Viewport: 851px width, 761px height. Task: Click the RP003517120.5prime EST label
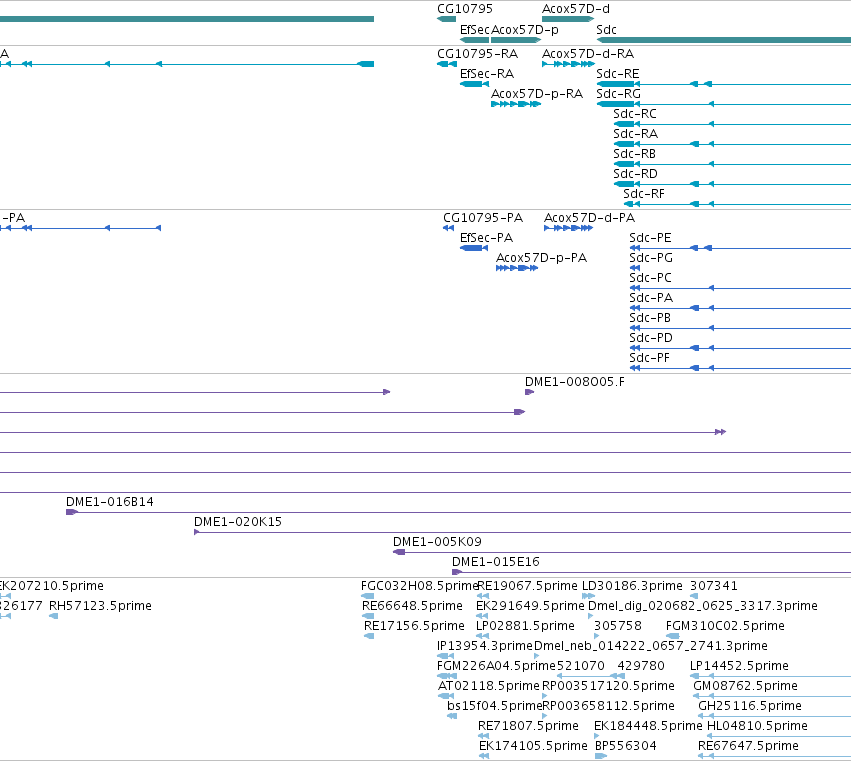point(608,687)
